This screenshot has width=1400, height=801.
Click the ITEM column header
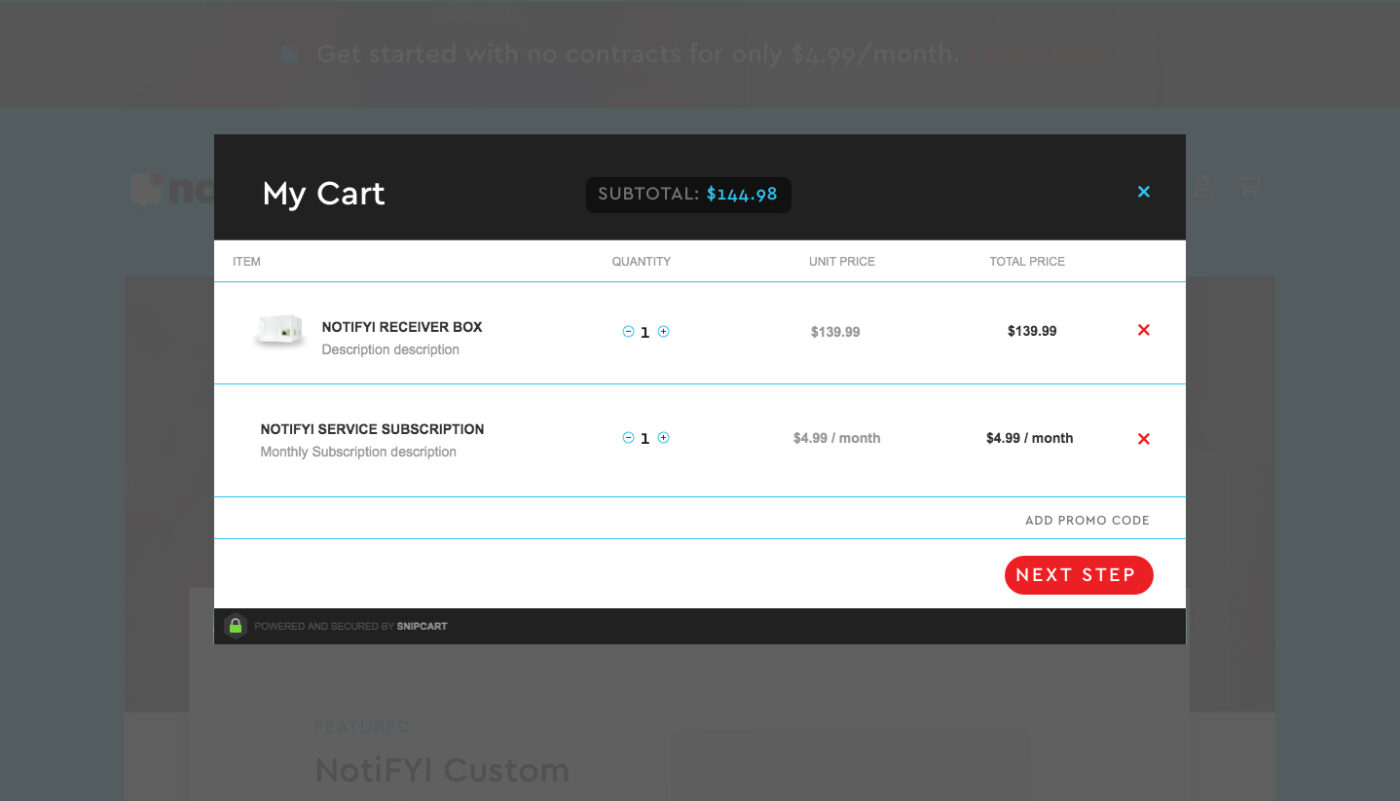point(246,261)
